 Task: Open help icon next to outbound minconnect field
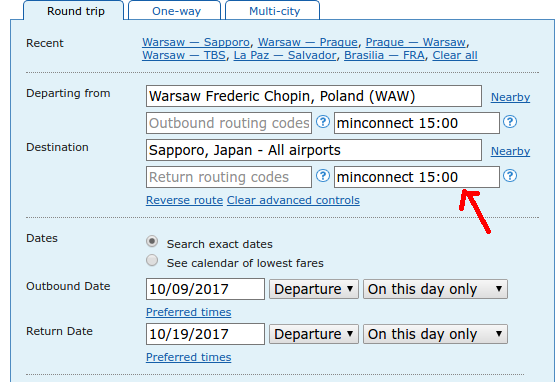click(x=510, y=122)
